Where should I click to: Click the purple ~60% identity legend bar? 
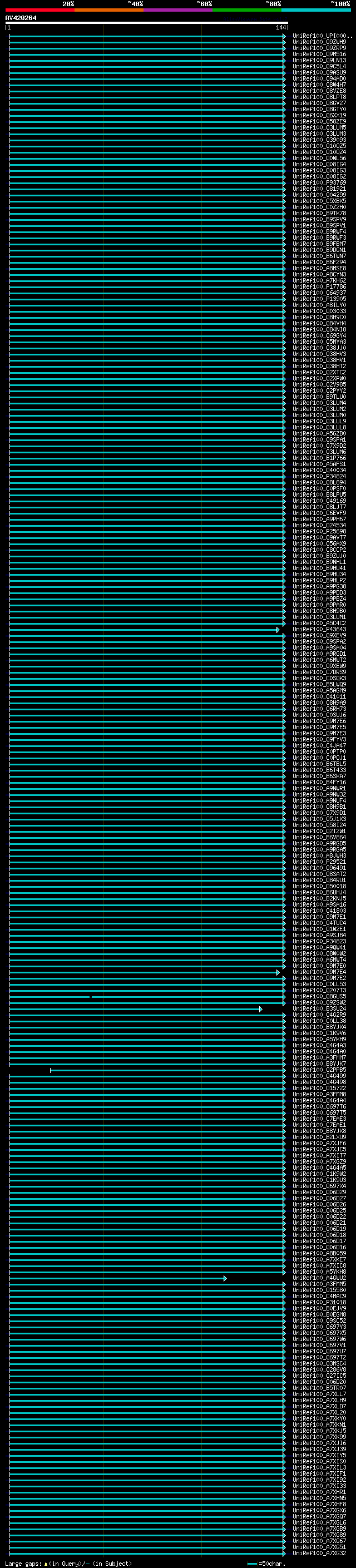point(179,10)
